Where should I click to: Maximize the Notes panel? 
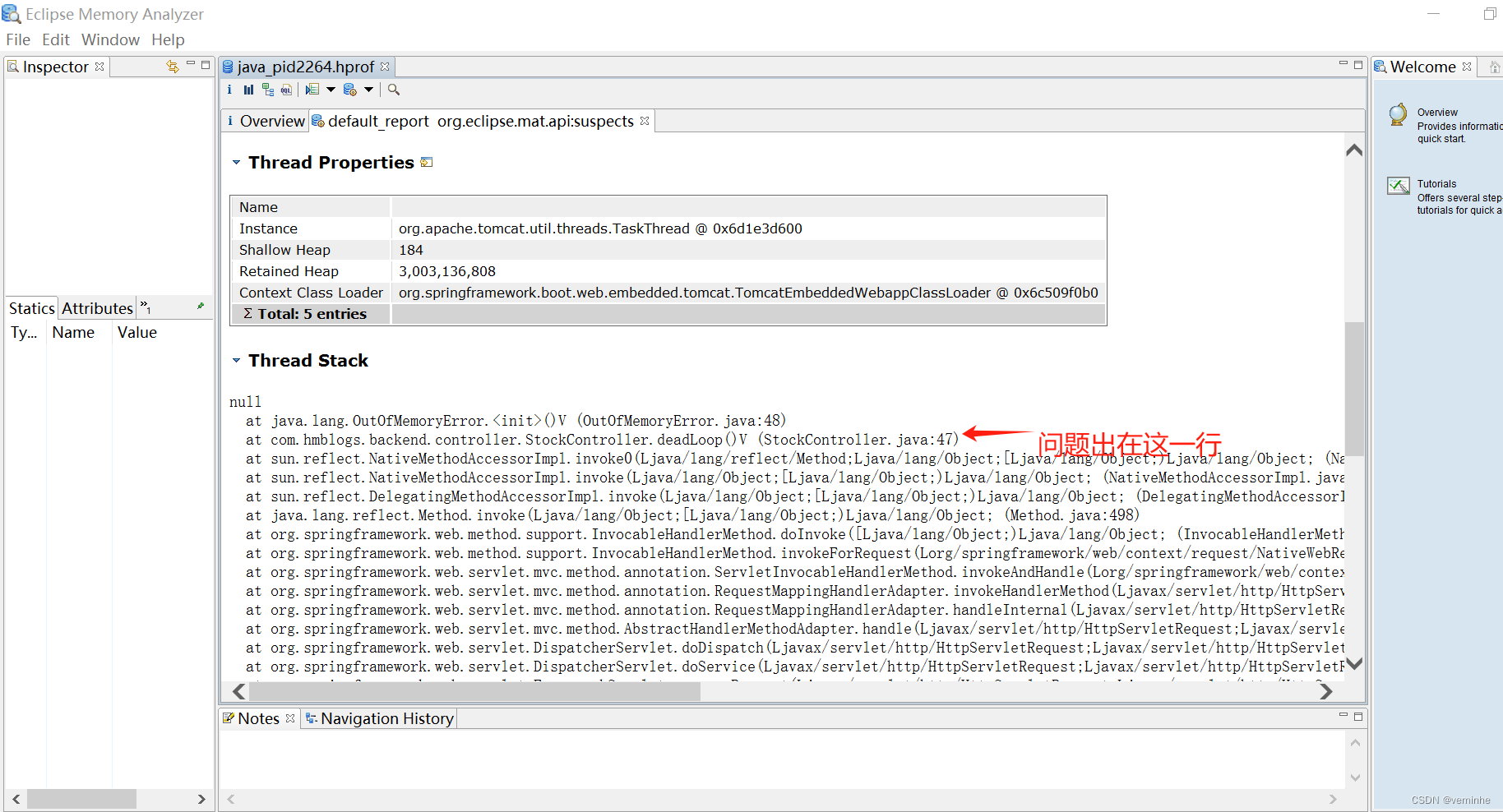pyautogui.click(x=1358, y=716)
